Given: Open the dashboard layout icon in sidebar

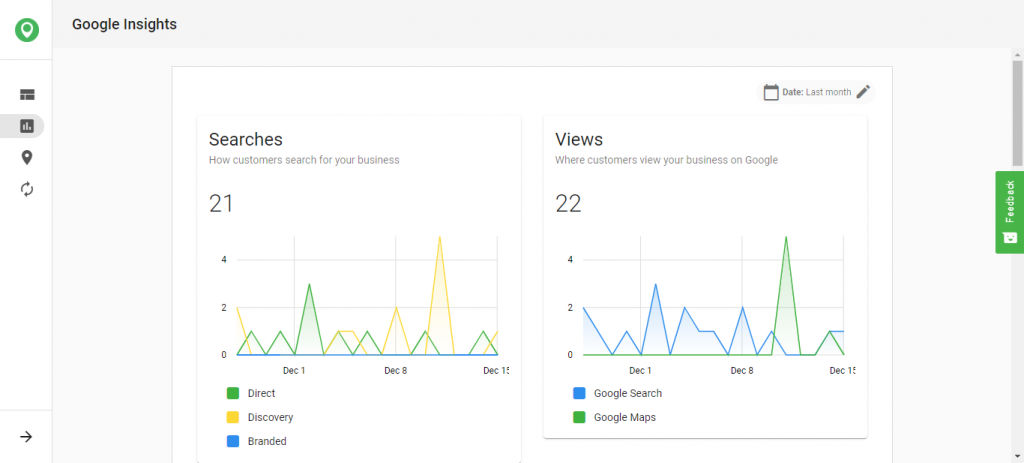Looking at the screenshot, I should click(x=27, y=95).
